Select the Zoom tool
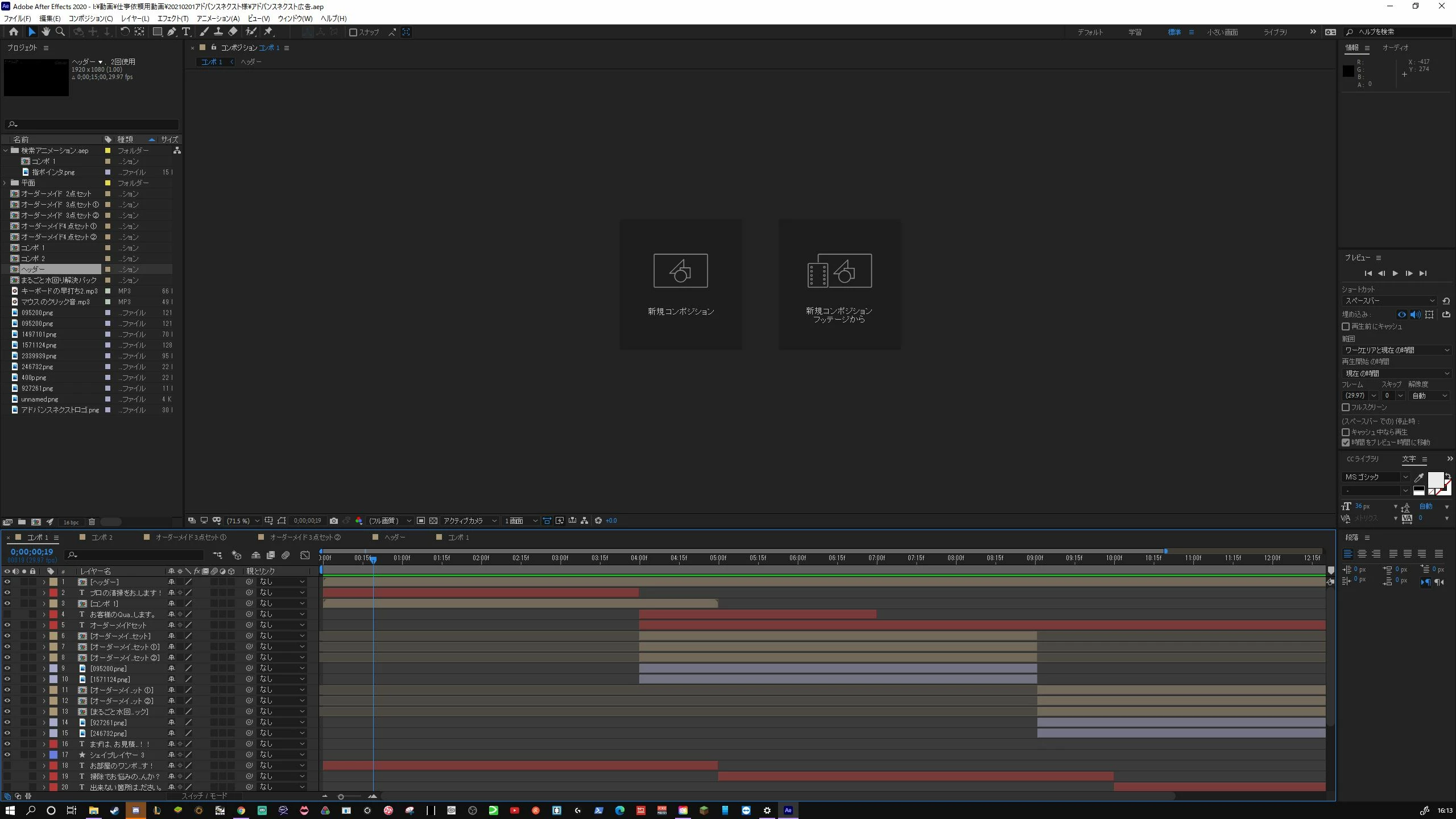This screenshot has width=1456, height=819. 60,32
